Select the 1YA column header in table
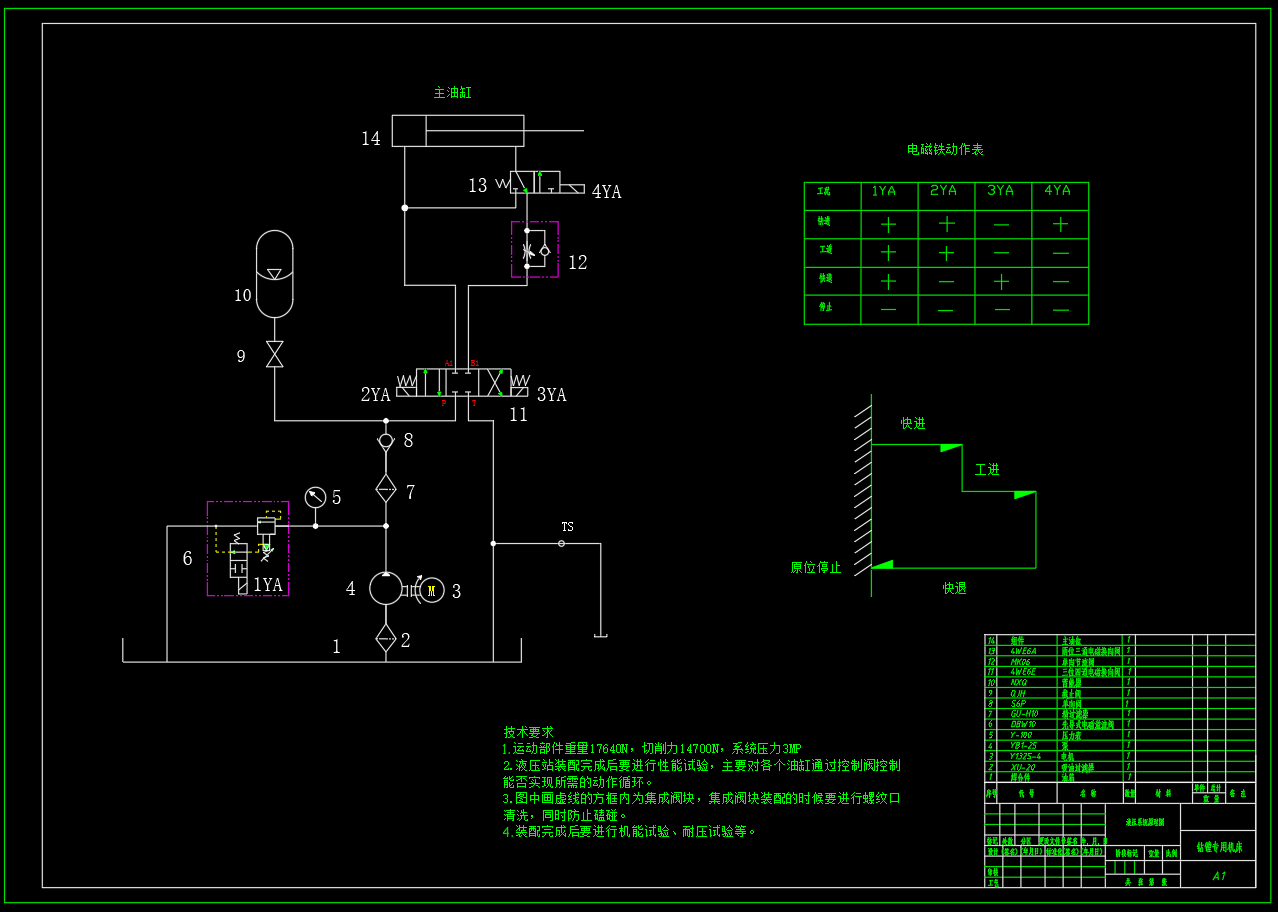The image size is (1278, 912). (x=884, y=190)
